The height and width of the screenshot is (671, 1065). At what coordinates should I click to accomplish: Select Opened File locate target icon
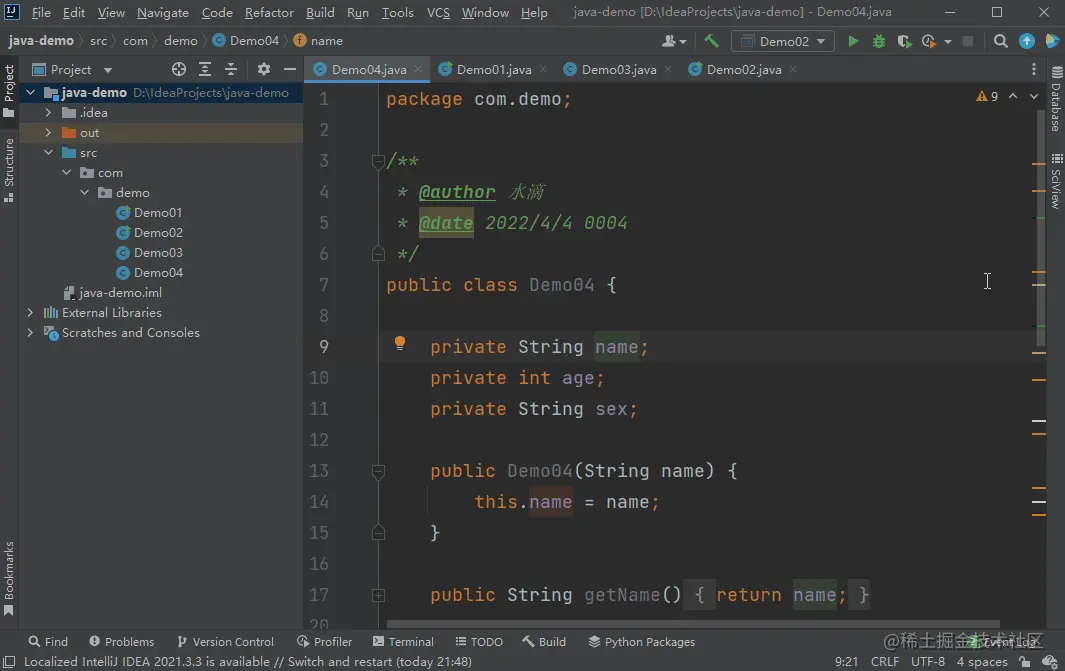pyautogui.click(x=179, y=69)
